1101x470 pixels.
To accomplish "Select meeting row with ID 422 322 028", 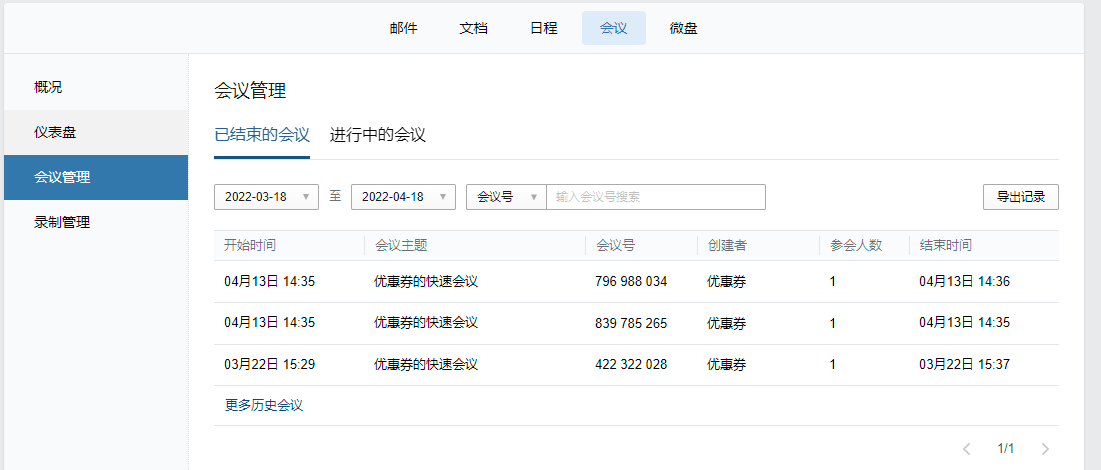I will (636, 365).
